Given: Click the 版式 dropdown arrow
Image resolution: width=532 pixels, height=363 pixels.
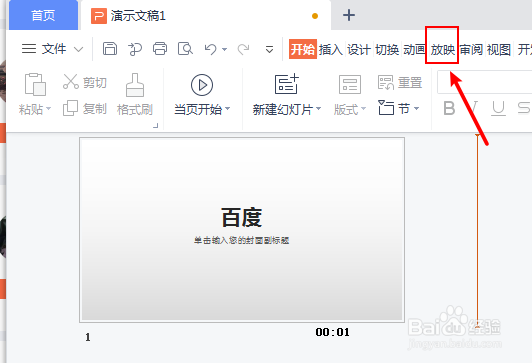Looking at the screenshot, I should click(363, 109).
